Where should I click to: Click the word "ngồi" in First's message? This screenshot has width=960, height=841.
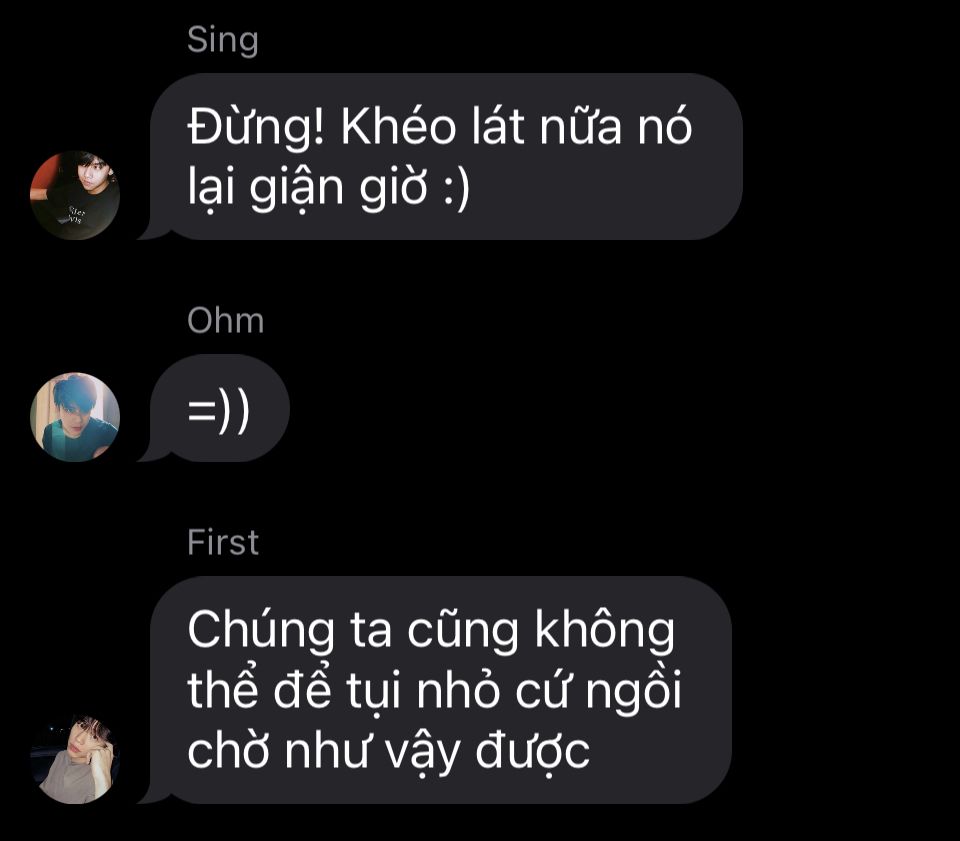(x=634, y=692)
